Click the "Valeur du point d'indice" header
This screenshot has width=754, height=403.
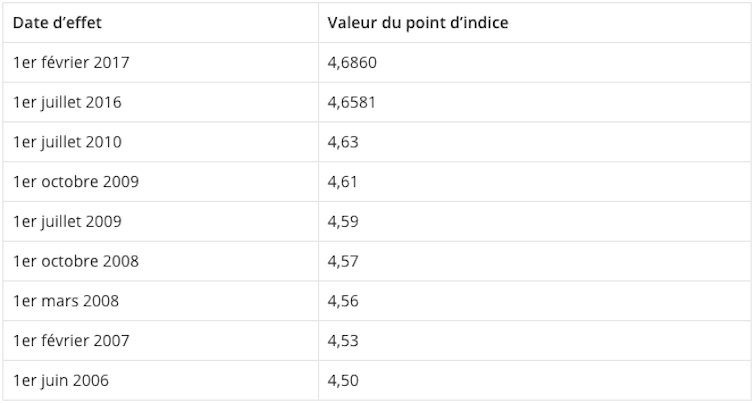418,23
